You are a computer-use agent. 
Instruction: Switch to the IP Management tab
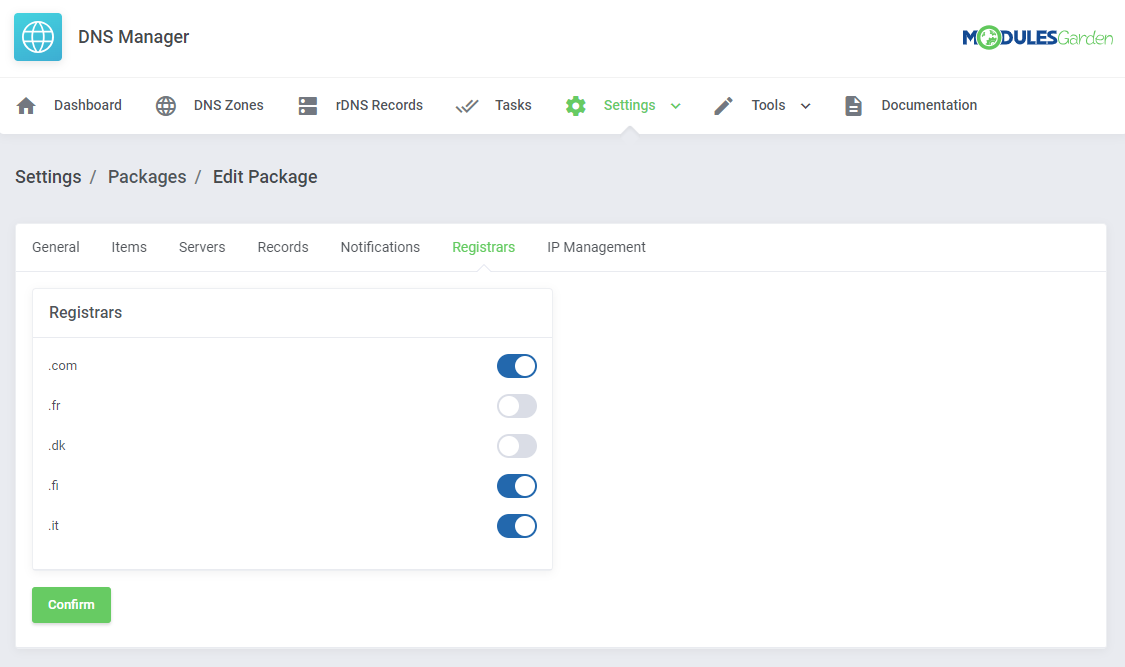pos(596,247)
